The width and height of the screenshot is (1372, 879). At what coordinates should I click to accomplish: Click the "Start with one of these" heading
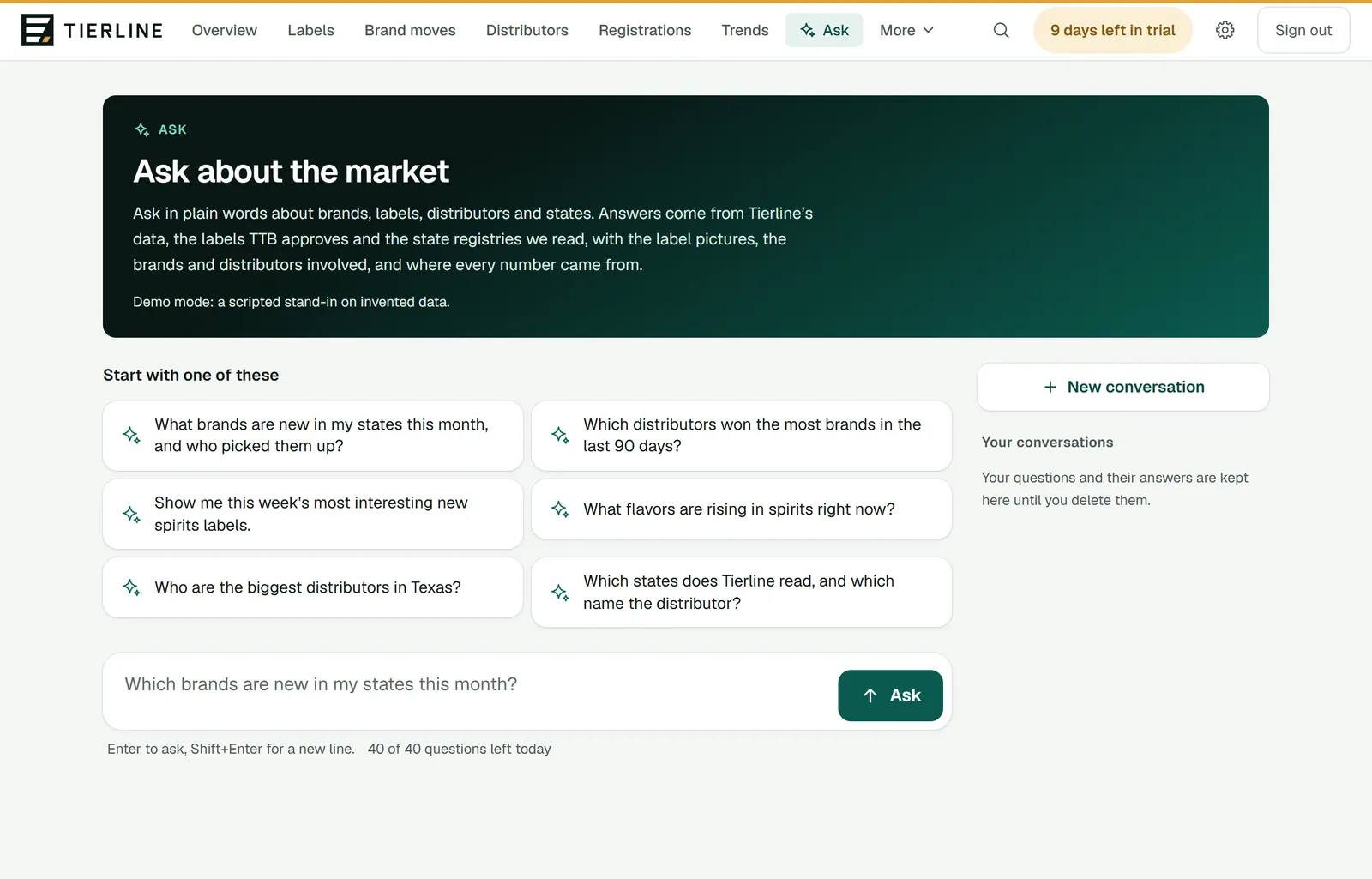coord(191,375)
